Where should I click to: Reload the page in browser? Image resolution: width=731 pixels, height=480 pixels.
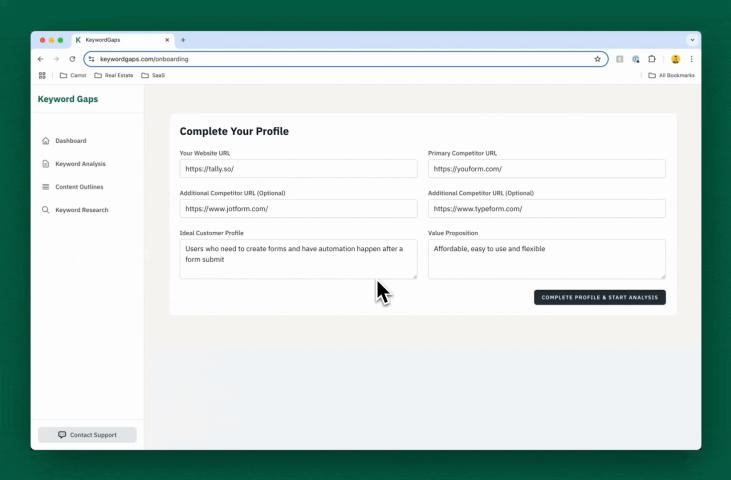(72, 59)
